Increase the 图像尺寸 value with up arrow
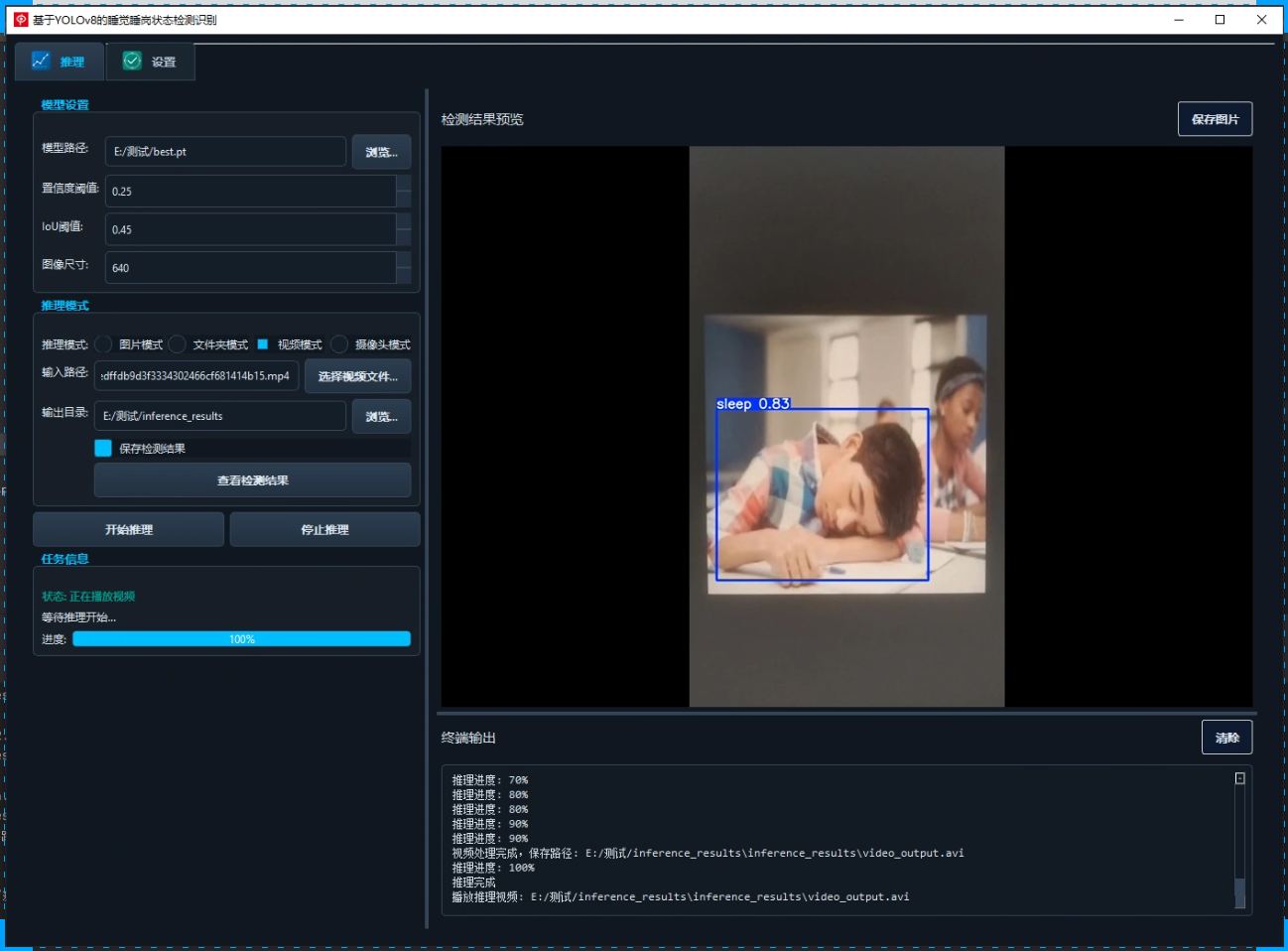Viewport: 1288px width, 951px height. (404, 260)
